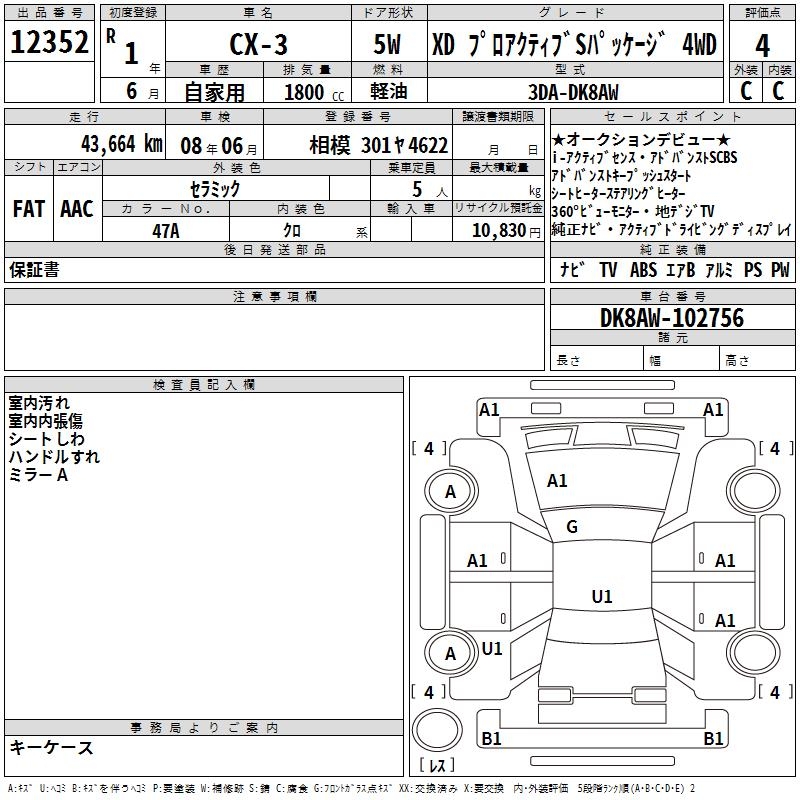This screenshot has width=800, height=800.
Task: Click the front right wheel circle
Action: 755,492
